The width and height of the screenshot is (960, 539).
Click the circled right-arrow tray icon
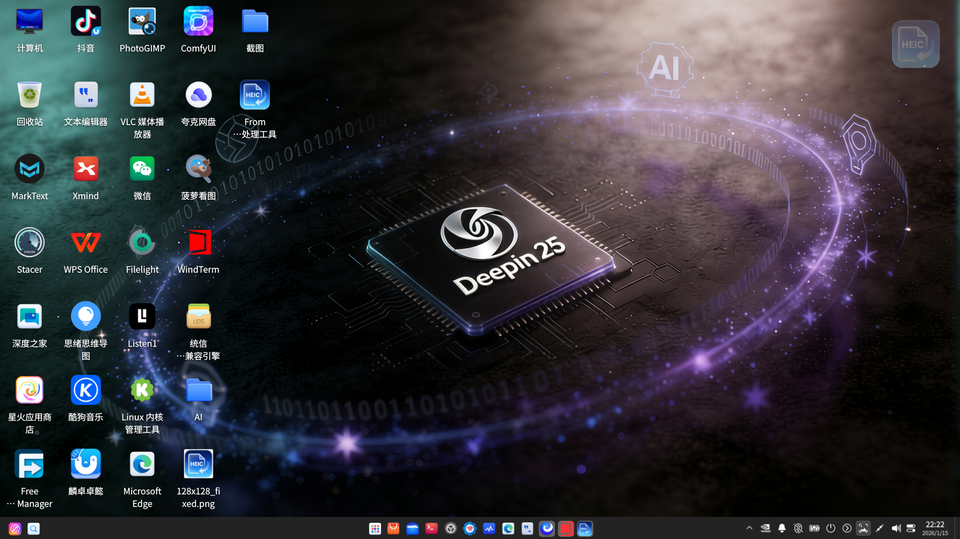847,528
